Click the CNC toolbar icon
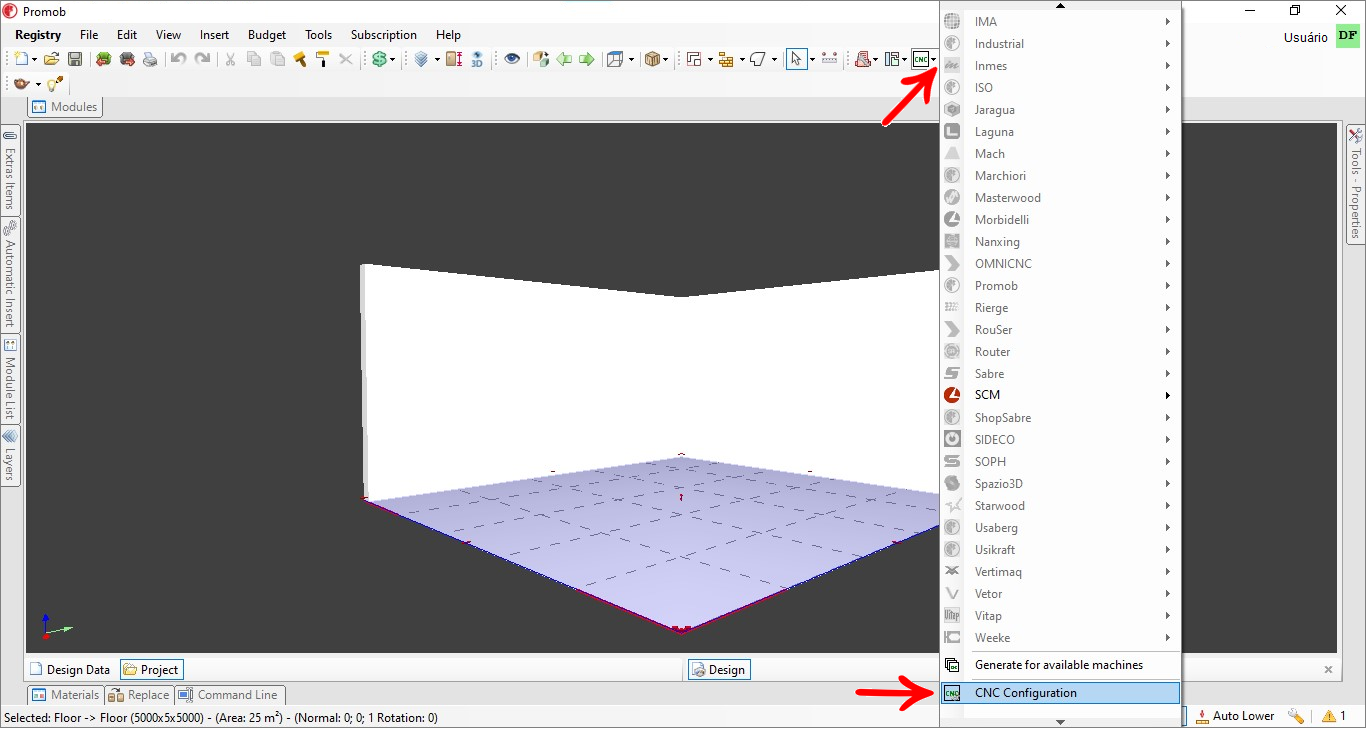 pyautogui.click(x=920, y=60)
